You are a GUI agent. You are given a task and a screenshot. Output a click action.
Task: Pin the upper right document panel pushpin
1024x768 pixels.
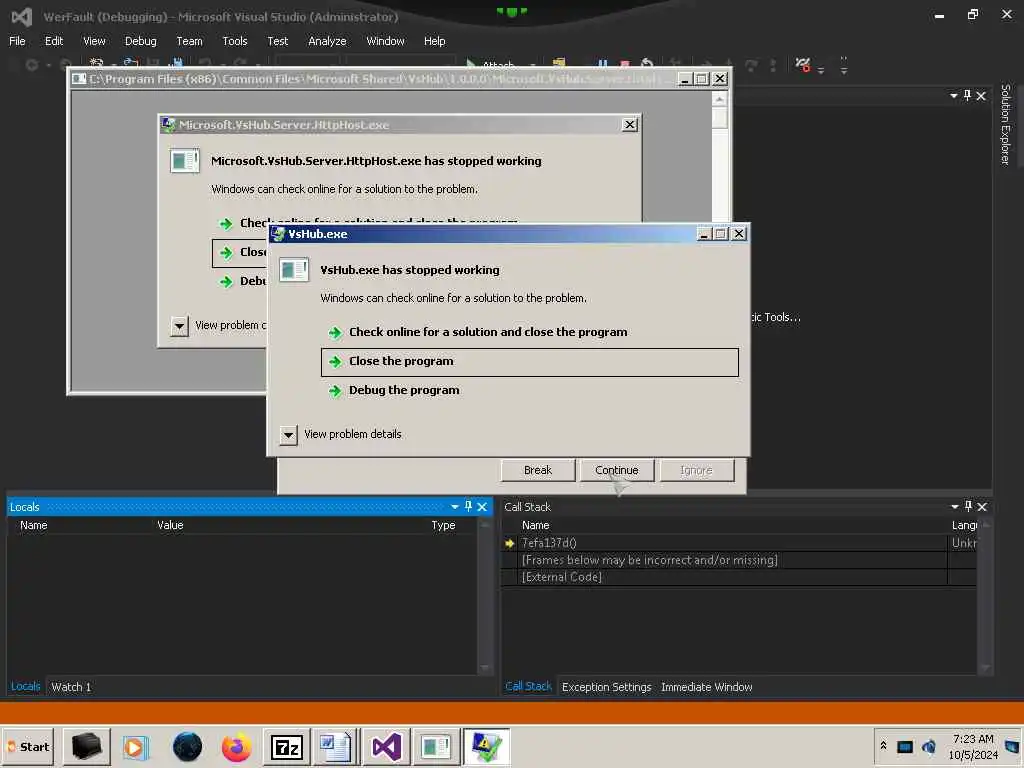point(967,95)
